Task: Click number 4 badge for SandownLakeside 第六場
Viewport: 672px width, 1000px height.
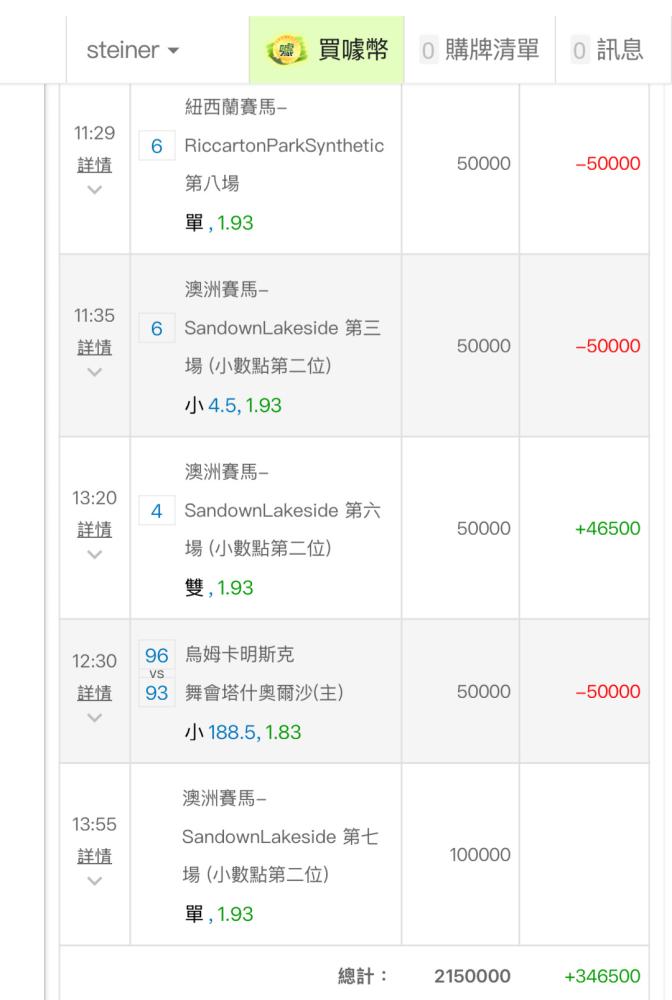Action: [x=157, y=511]
